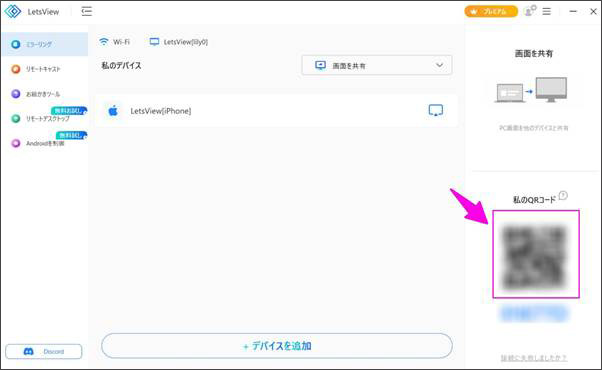This screenshot has height=370, width=602.
Task: Click the 私のデバイス heading
Action: [x=121, y=66]
